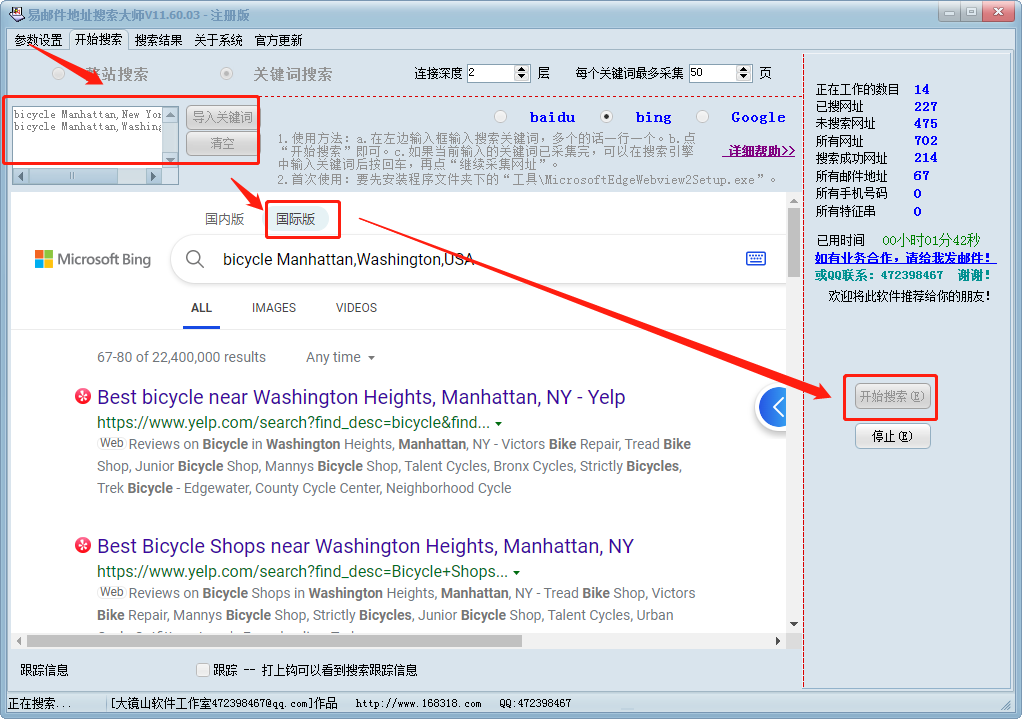This screenshot has height=719, width=1022.
Task: Switch Bing to 国内版
Action: click(x=225, y=219)
